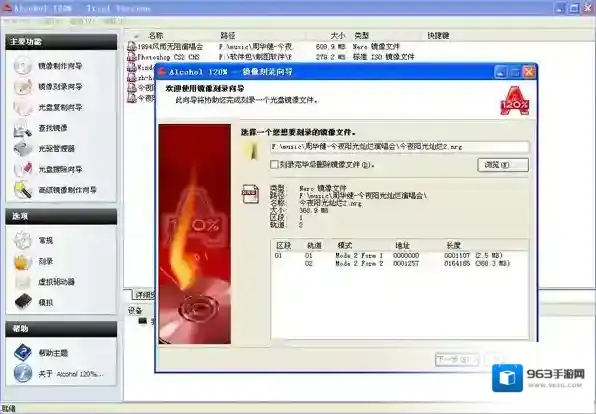Screen dimensions: 596x414
Task: Open 模拟 emulation options
Action: coord(46,303)
